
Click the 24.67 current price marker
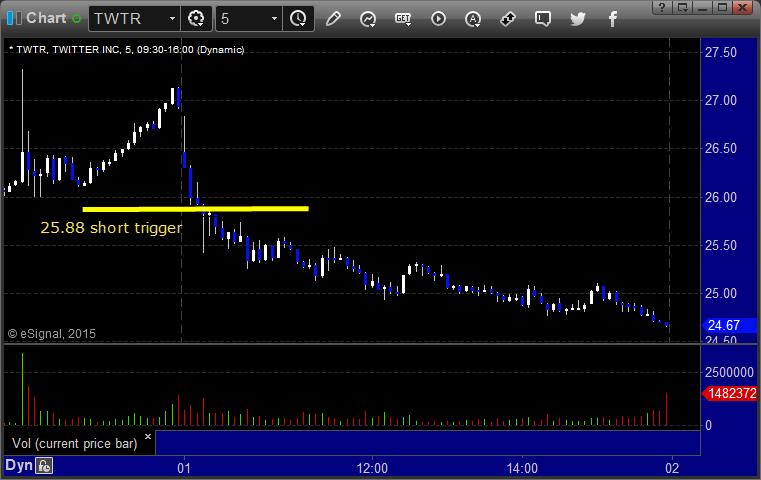pos(729,325)
